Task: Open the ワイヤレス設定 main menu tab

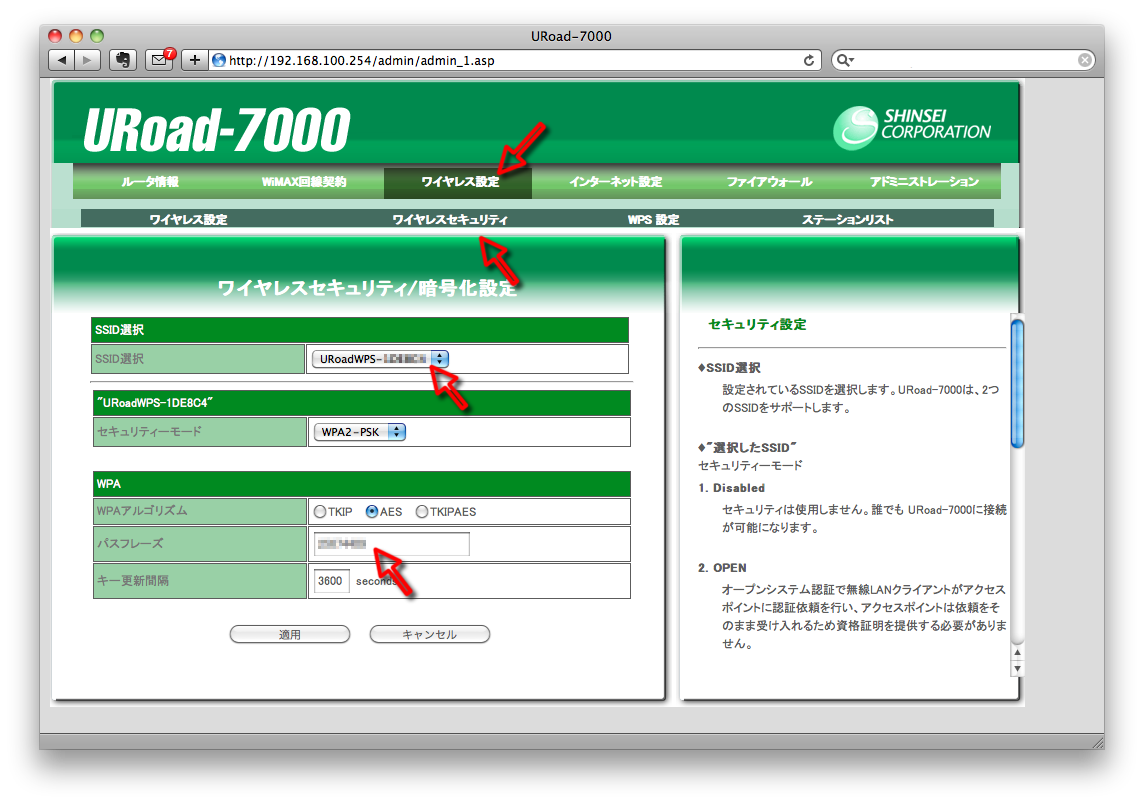Action: point(459,182)
